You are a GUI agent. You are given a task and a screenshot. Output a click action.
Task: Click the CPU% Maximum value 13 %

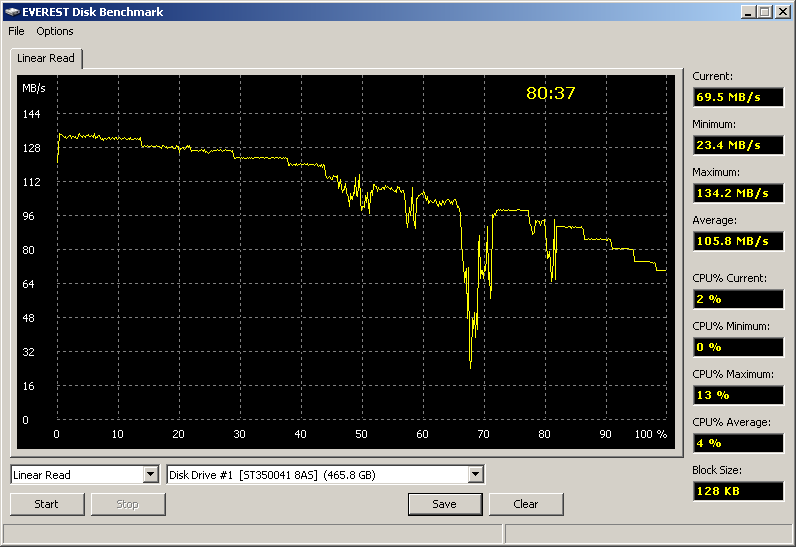[x=738, y=395]
